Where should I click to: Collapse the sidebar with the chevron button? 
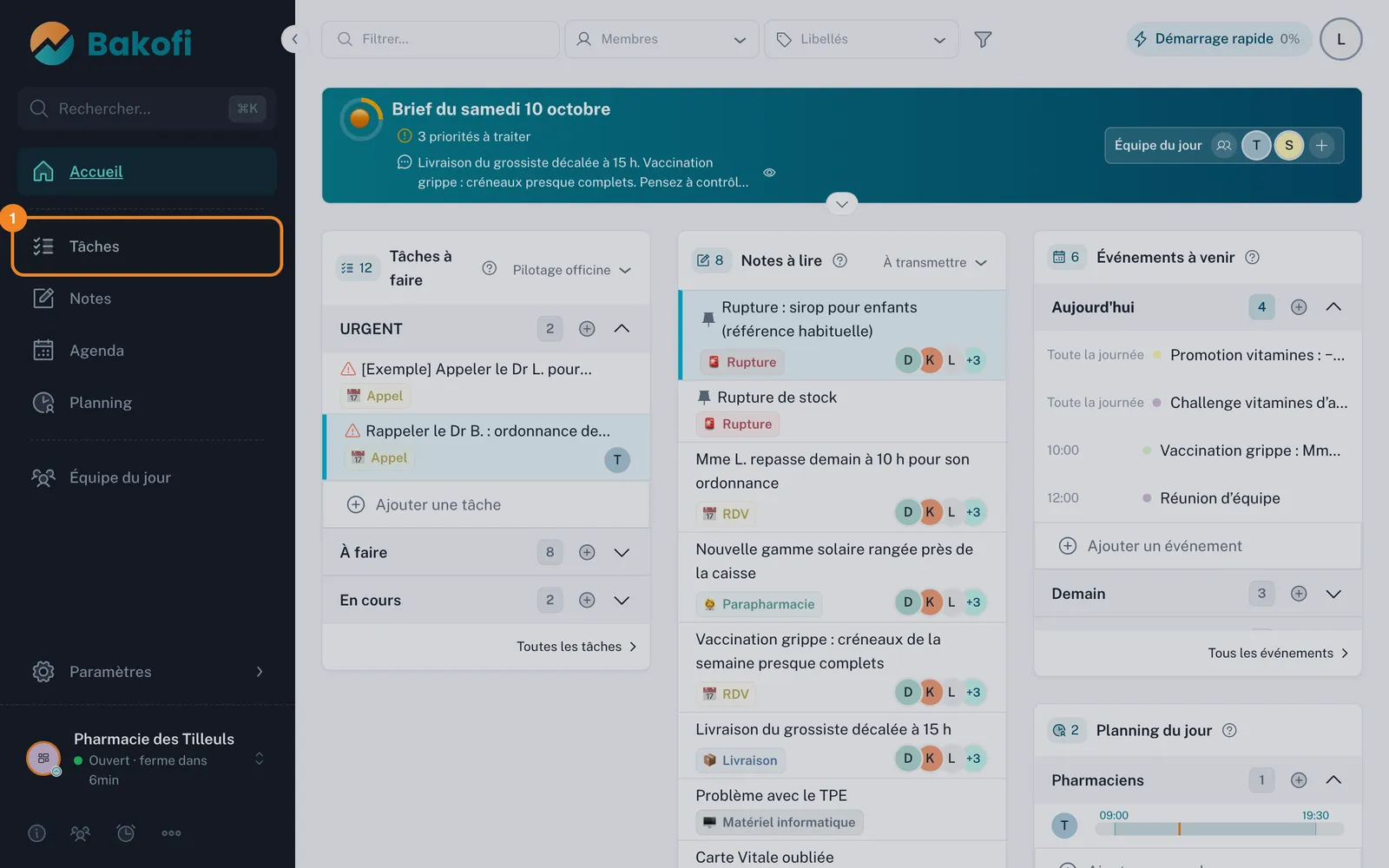click(x=294, y=39)
